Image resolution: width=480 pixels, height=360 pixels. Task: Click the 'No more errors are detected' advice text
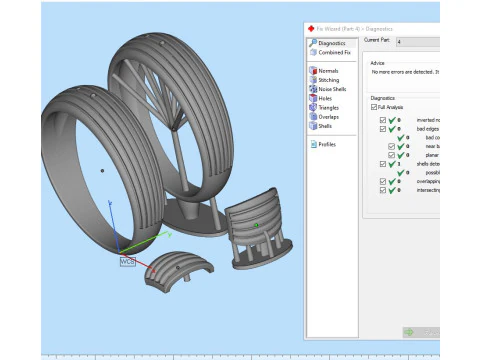[x=405, y=72]
